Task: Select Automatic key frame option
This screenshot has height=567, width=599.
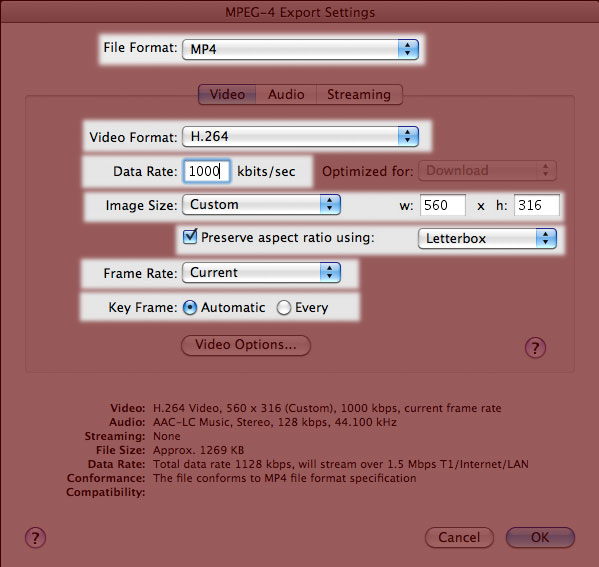Action: point(190,308)
